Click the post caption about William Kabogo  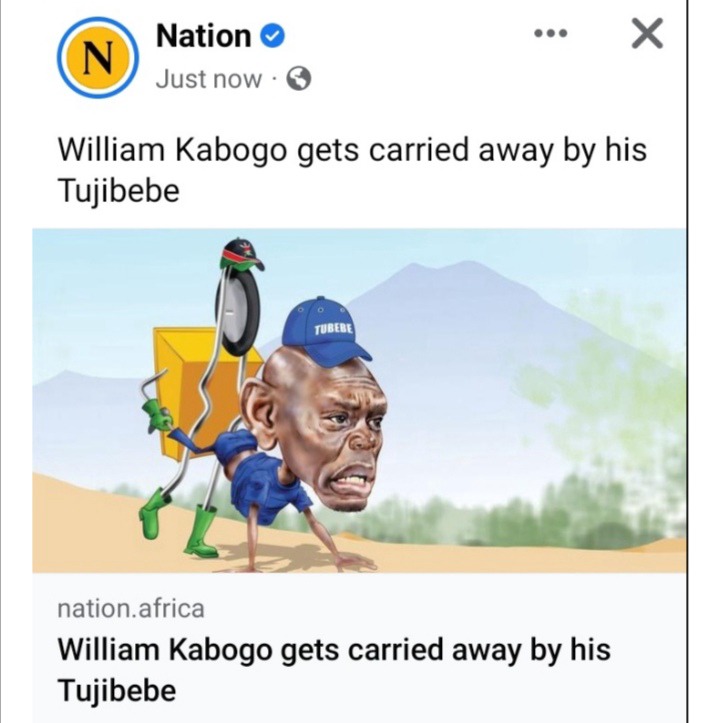(352, 170)
